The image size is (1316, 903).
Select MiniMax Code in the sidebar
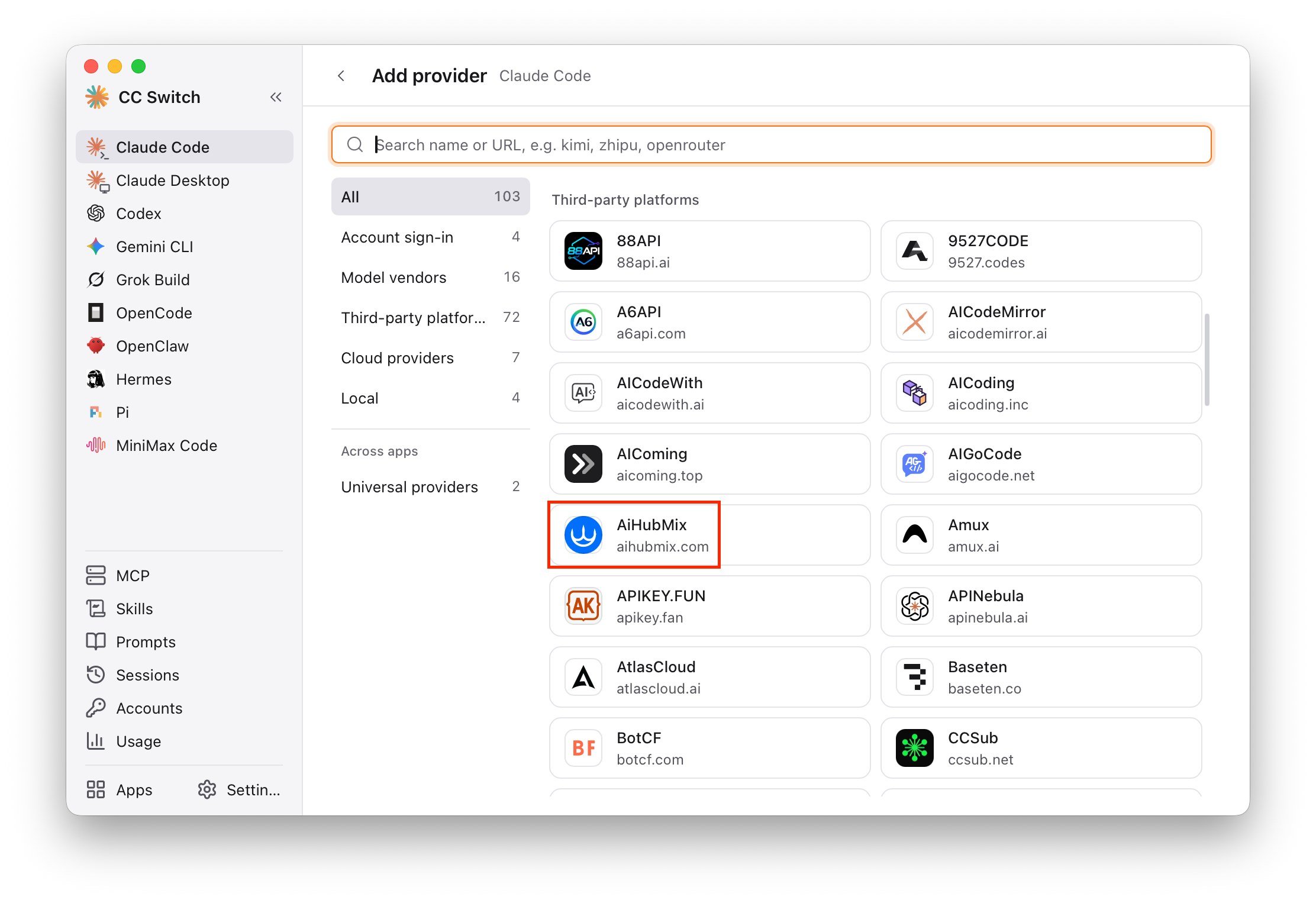(x=184, y=445)
